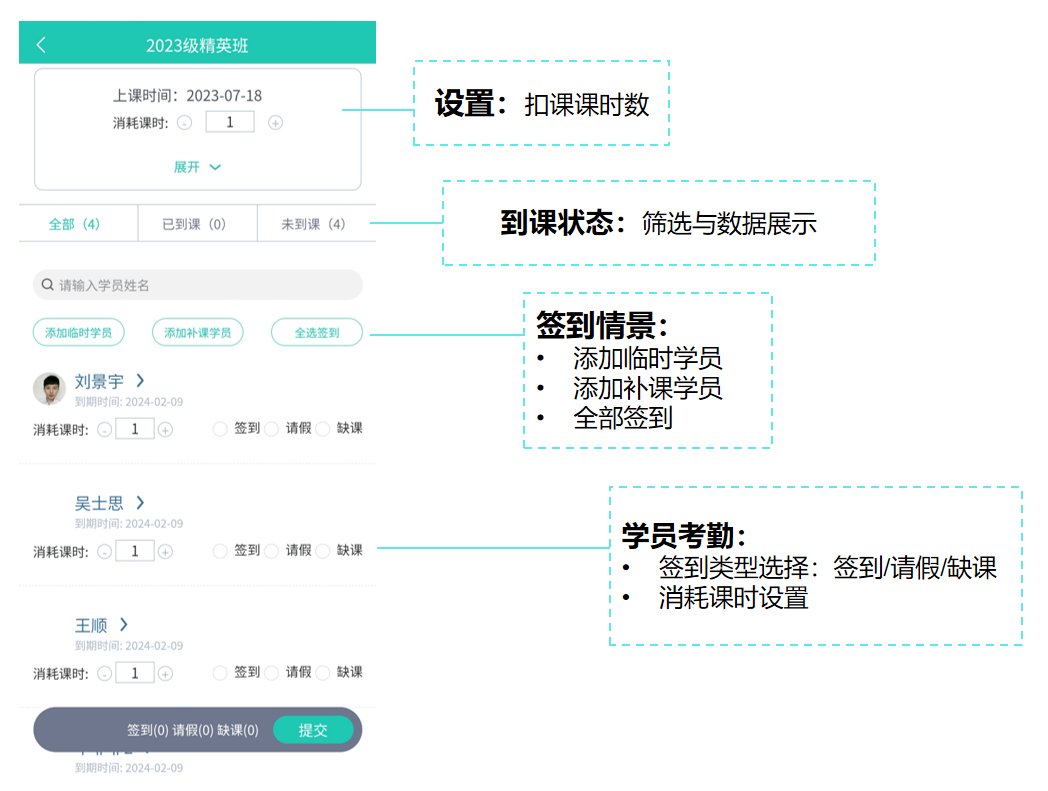The image size is (1048, 791).
Task: Decrease class-hour count in top settings card
Action: (x=184, y=123)
